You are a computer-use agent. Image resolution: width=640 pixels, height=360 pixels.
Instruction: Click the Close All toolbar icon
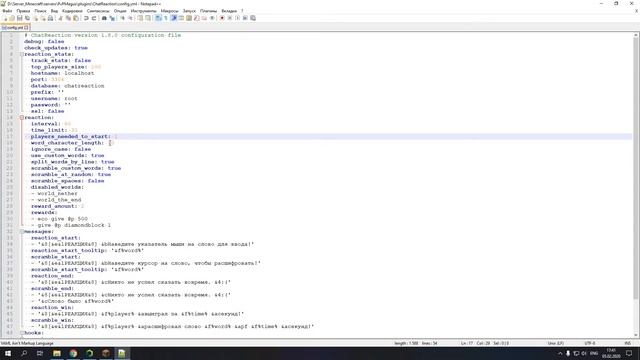click(x=43, y=18)
